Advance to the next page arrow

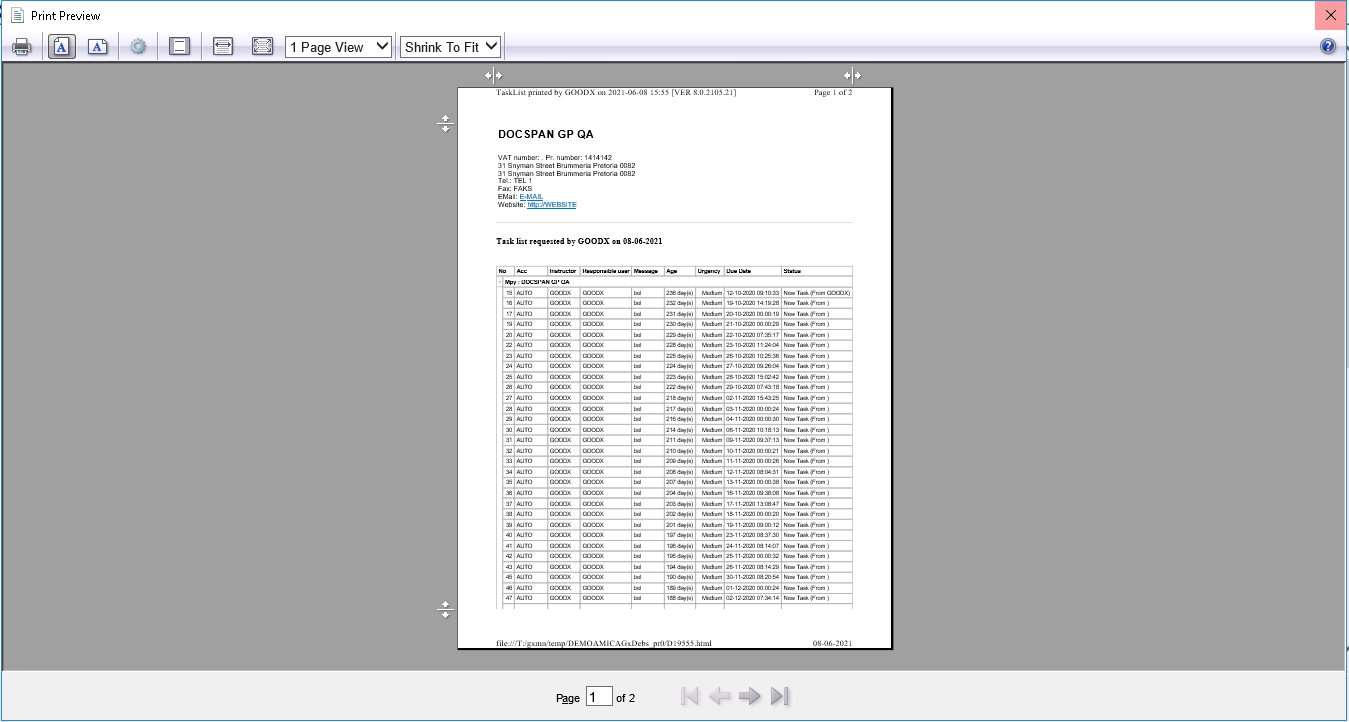pyautogui.click(x=750, y=697)
